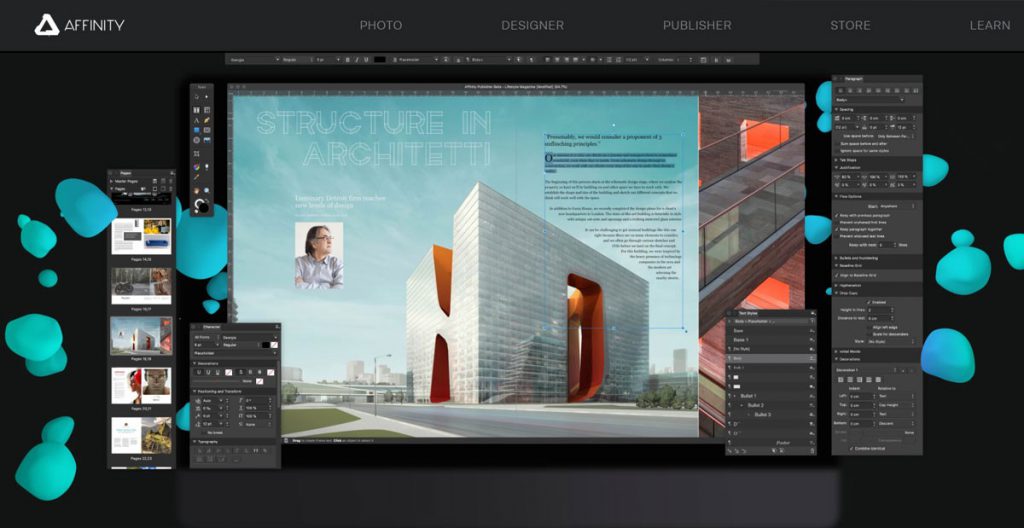The image size is (1024, 528).
Task: Toggle Bold in the top text toolbar
Action: pos(347,59)
